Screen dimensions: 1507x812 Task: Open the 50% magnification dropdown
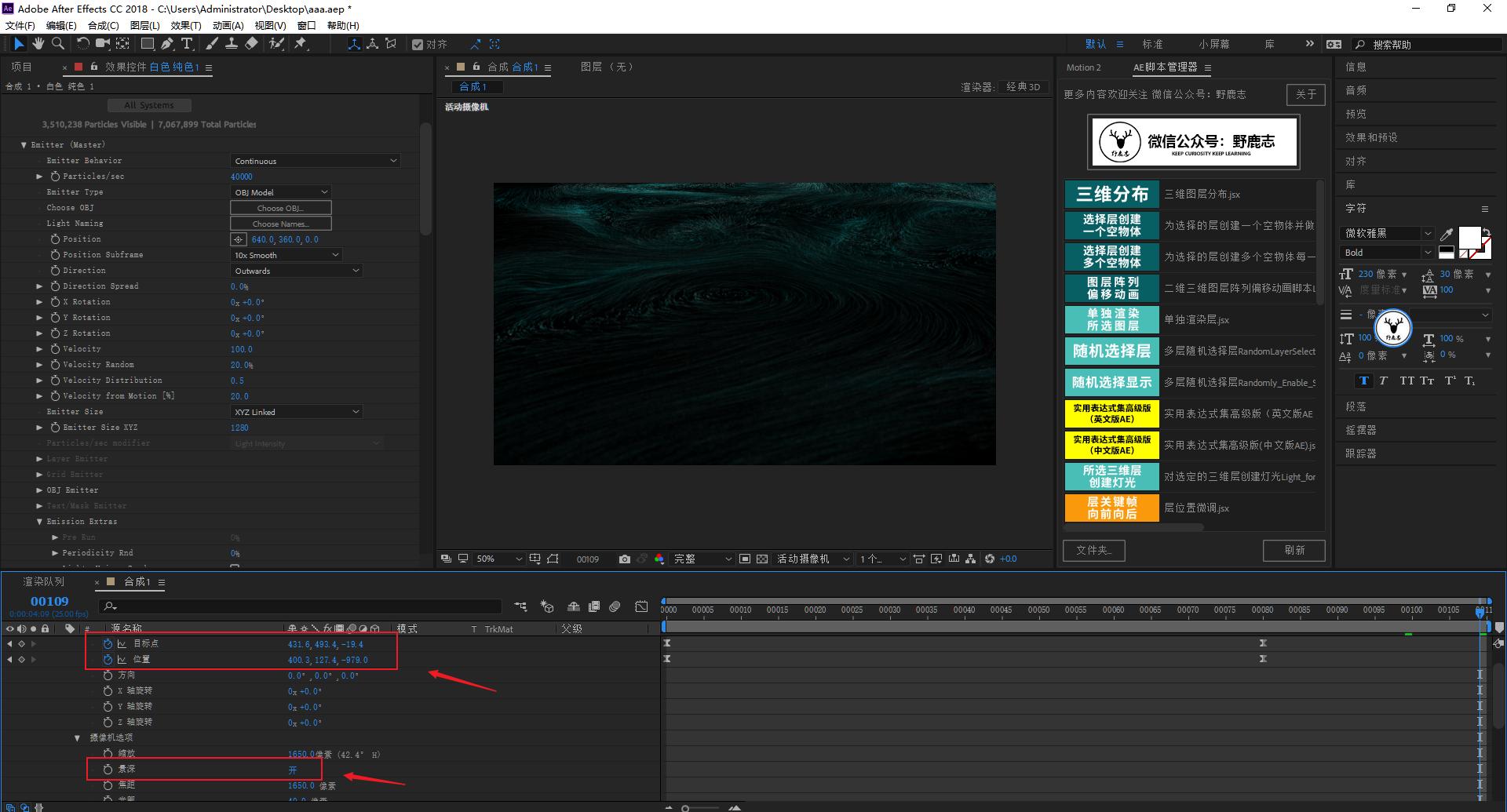pyautogui.click(x=498, y=559)
